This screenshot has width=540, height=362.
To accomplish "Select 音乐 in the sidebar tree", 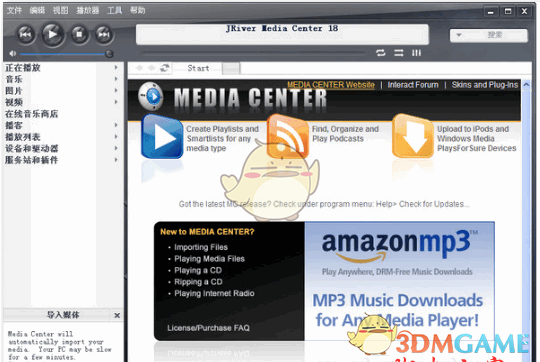I will tap(14, 79).
